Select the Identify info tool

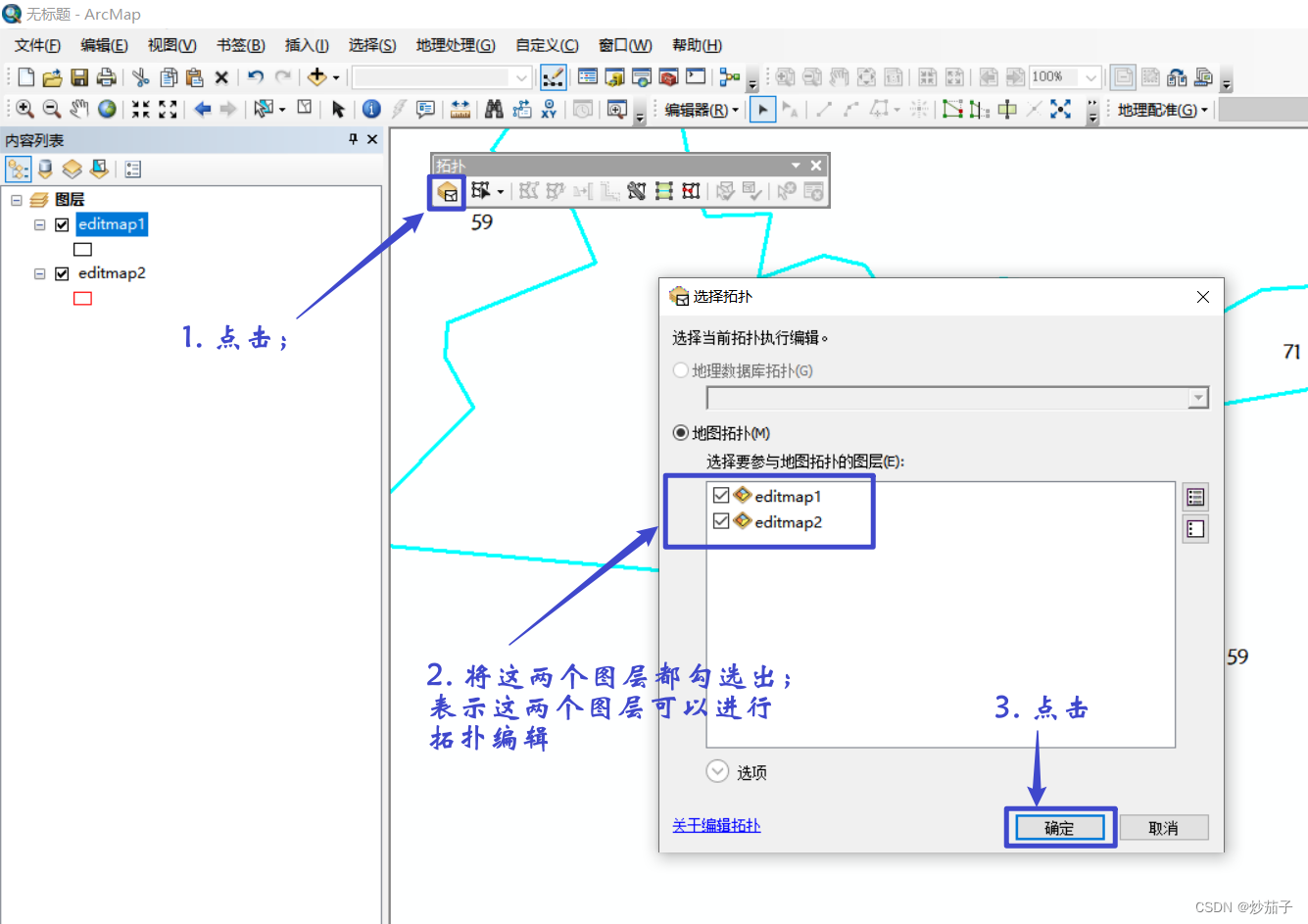pyautogui.click(x=371, y=110)
